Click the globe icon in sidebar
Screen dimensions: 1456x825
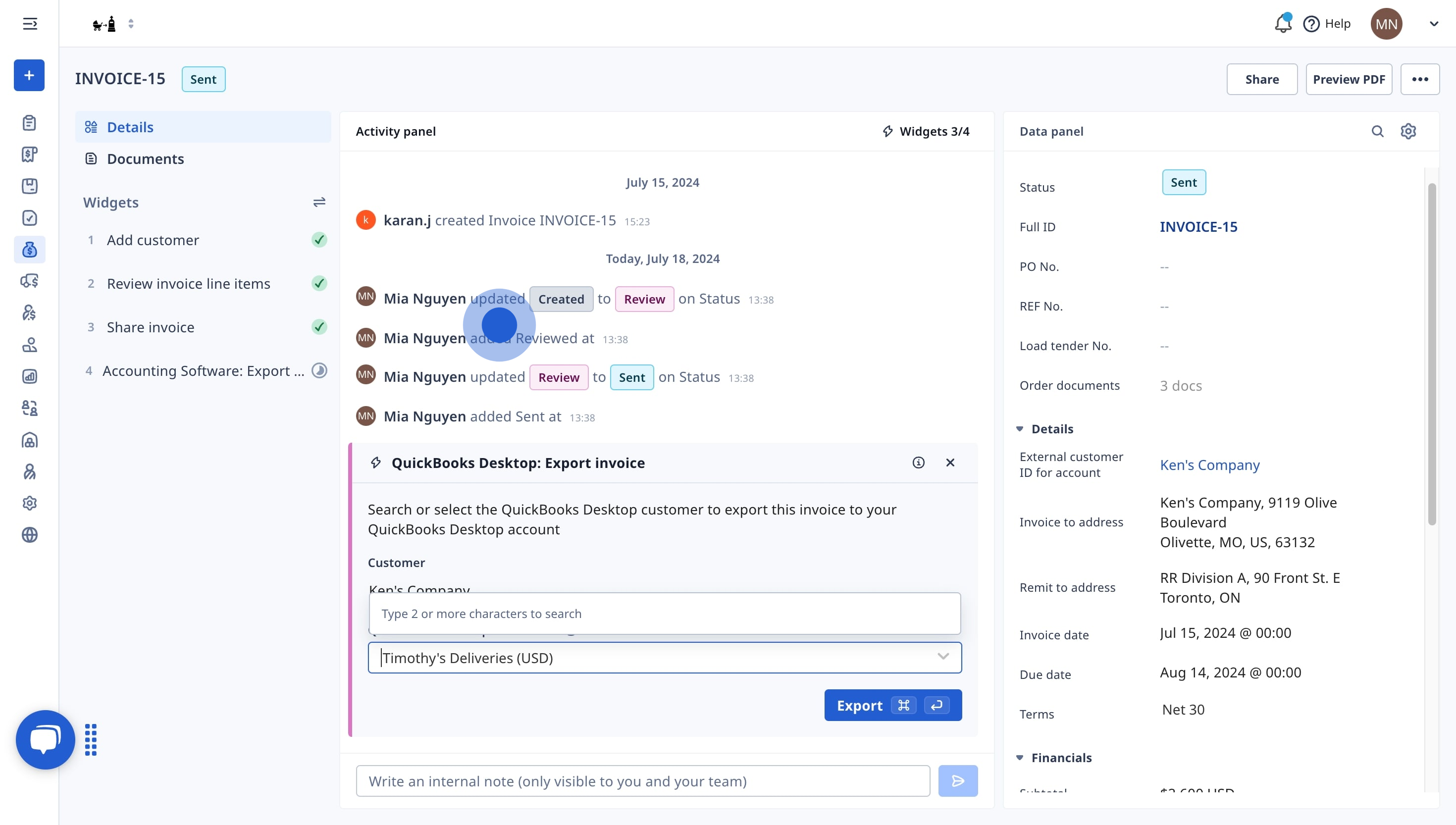pos(29,535)
